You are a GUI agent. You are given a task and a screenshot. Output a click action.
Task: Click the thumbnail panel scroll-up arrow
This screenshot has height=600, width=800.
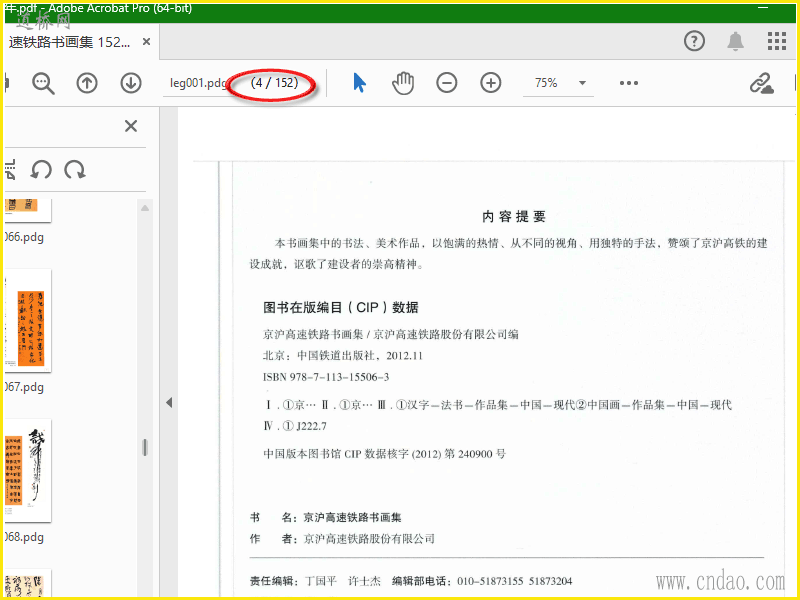coord(145,208)
